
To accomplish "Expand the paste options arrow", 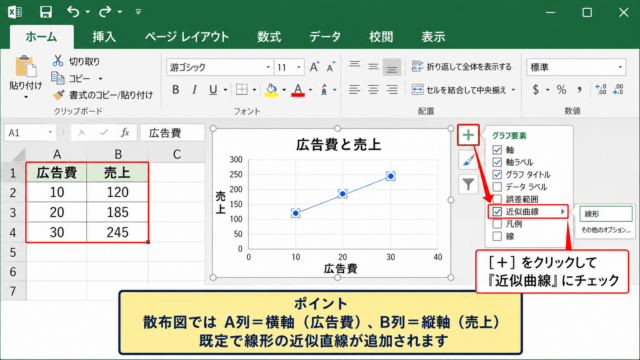I will pyautogui.click(x=26, y=97).
